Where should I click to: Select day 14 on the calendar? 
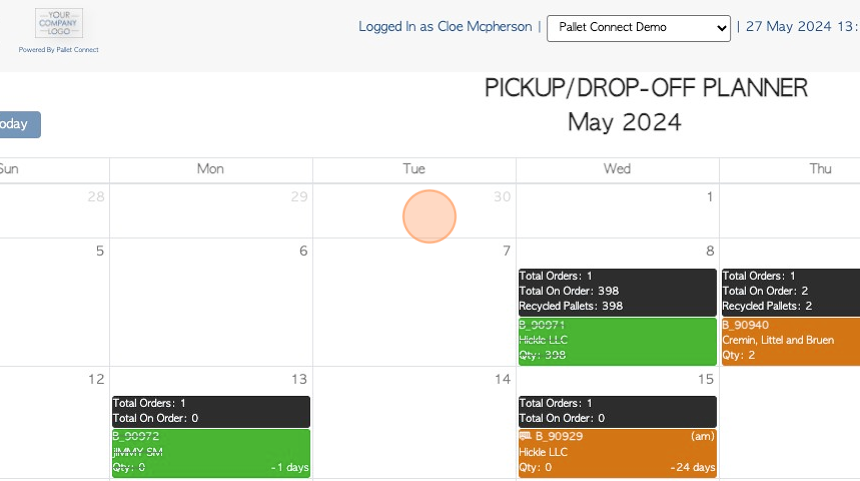point(502,380)
